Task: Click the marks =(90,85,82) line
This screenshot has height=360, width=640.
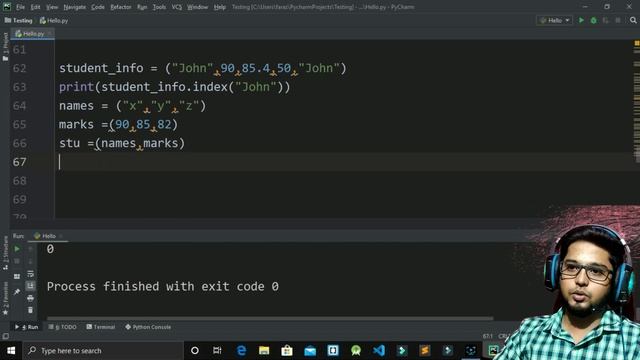Action: [x=118, y=124]
